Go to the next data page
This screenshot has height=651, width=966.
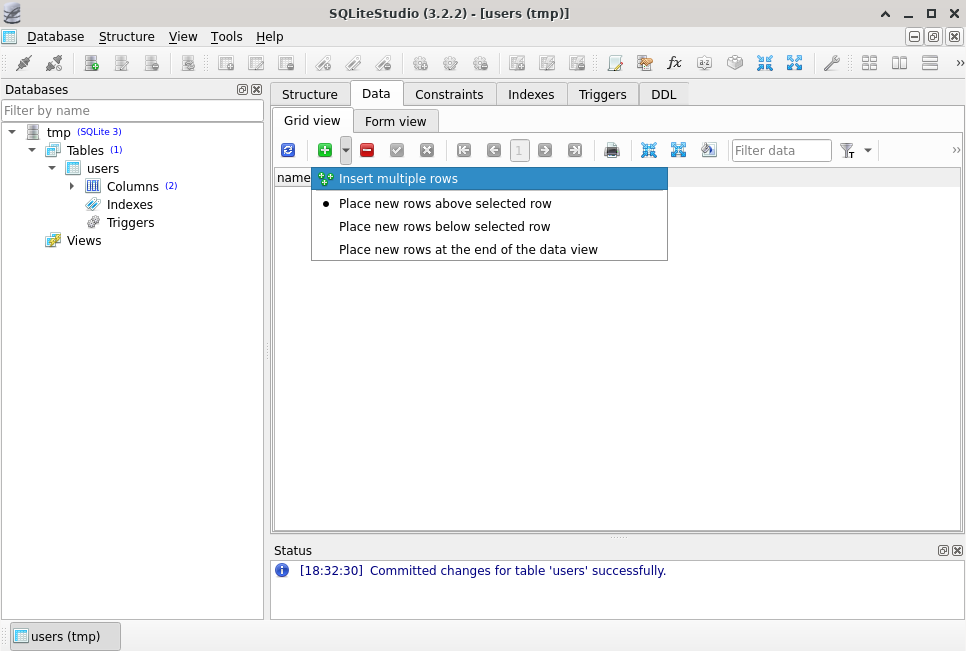[x=545, y=150]
